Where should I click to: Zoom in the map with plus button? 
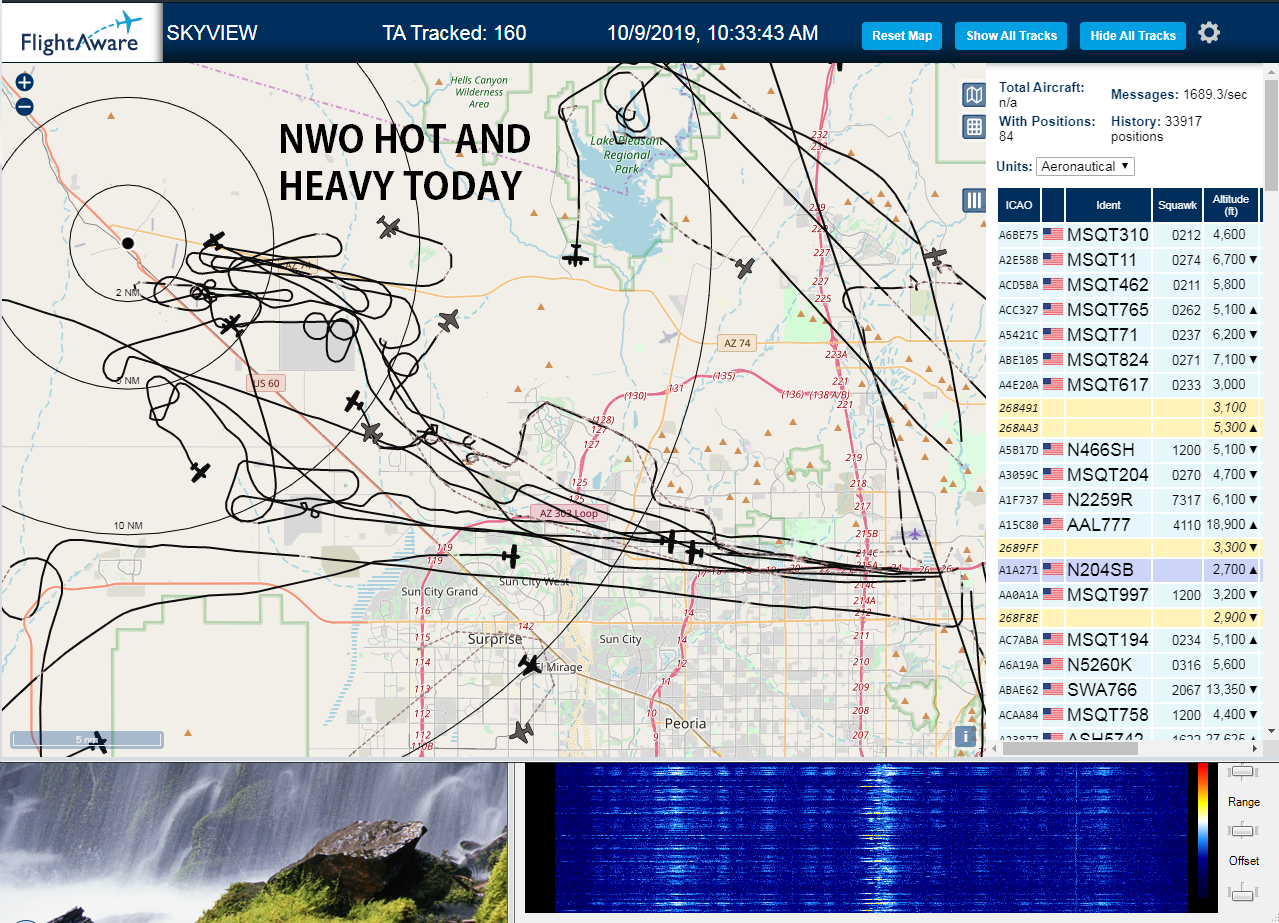[x=25, y=83]
